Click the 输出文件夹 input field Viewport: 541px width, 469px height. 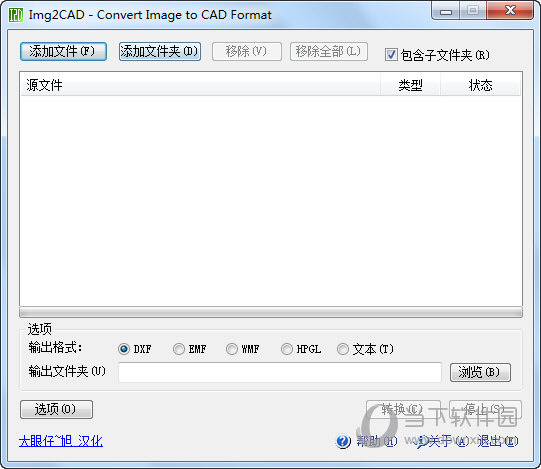point(280,372)
